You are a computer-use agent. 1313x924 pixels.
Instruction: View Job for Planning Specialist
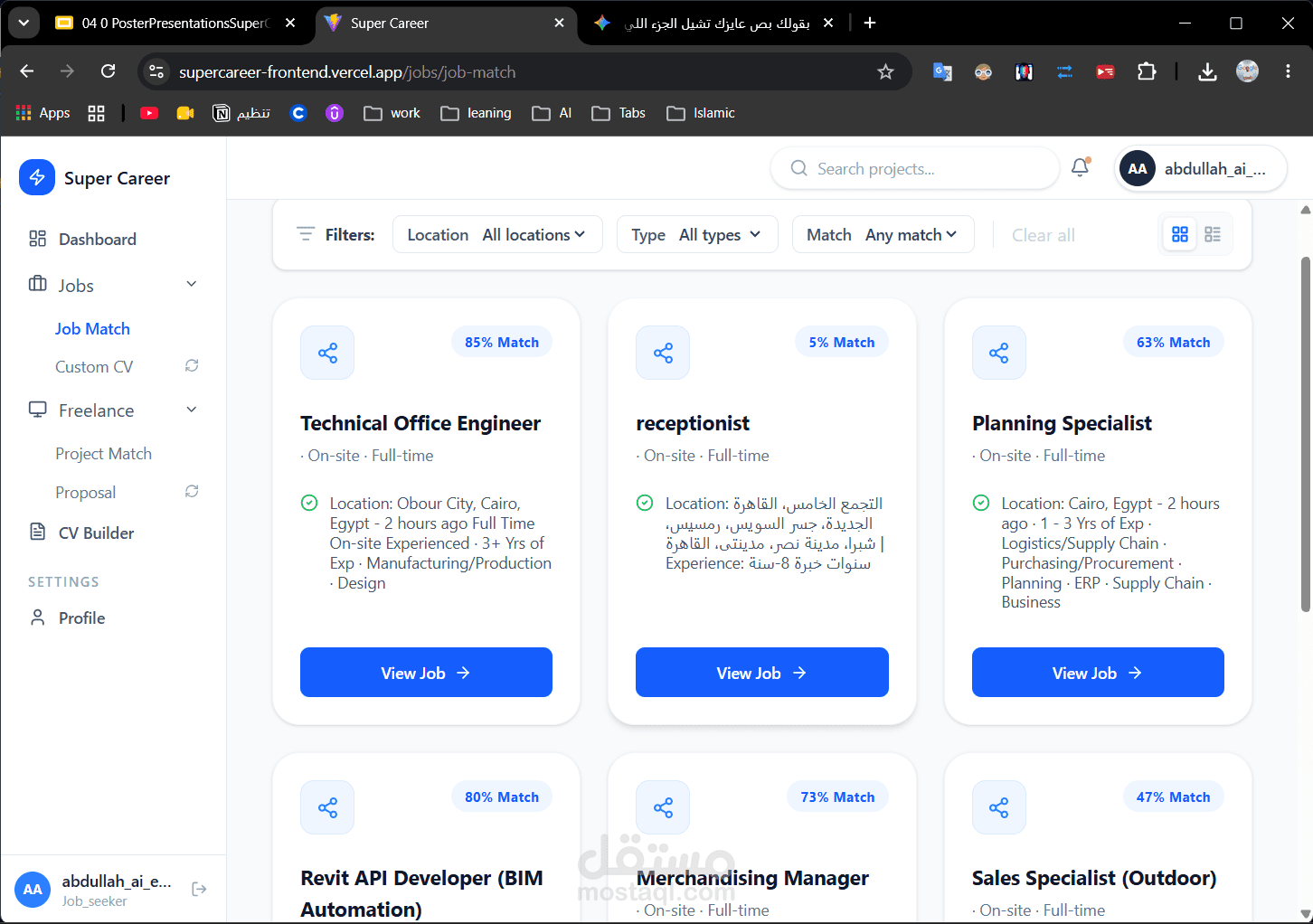tap(1098, 673)
